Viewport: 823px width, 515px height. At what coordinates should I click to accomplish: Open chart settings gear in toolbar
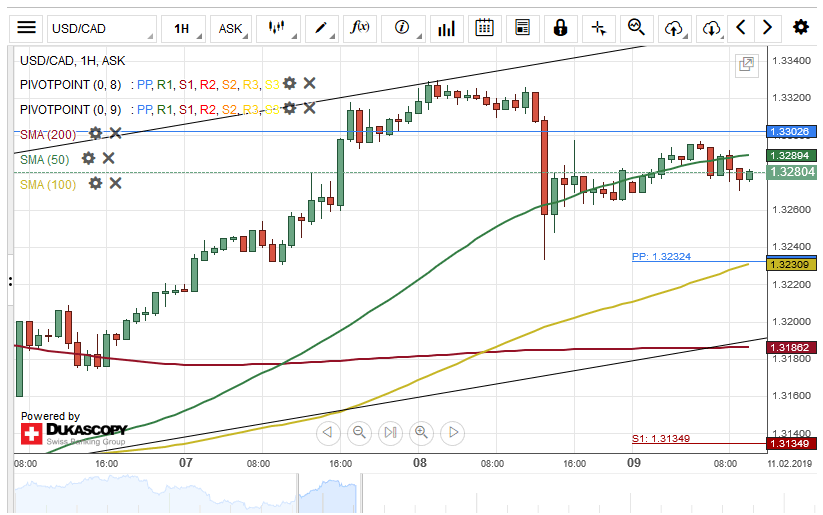pyautogui.click(x=800, y=28)
